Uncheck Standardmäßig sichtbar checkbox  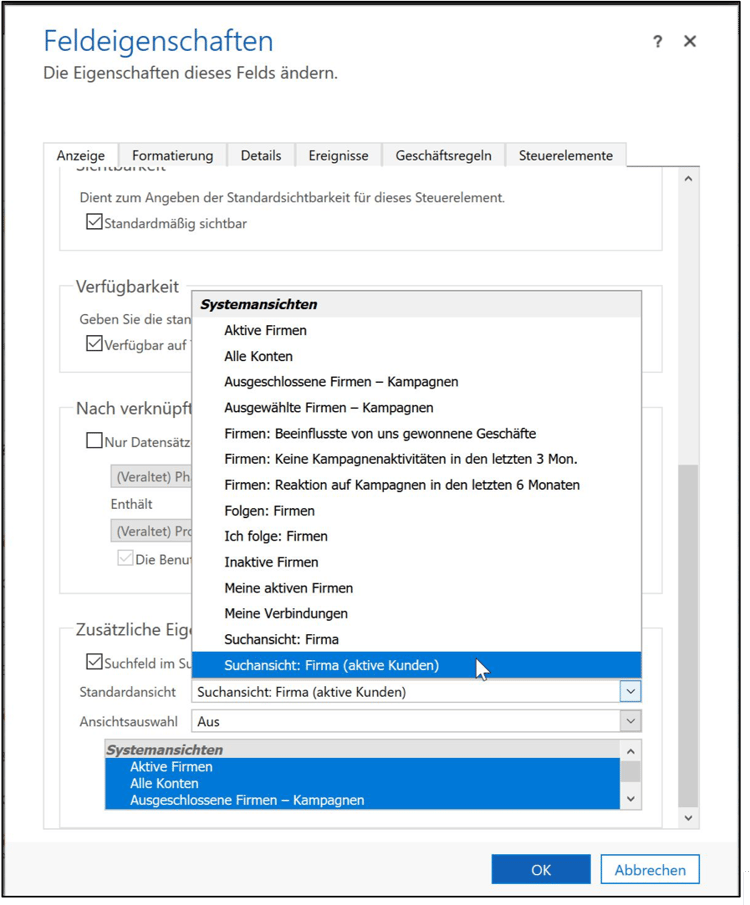(x=94, y=222)
